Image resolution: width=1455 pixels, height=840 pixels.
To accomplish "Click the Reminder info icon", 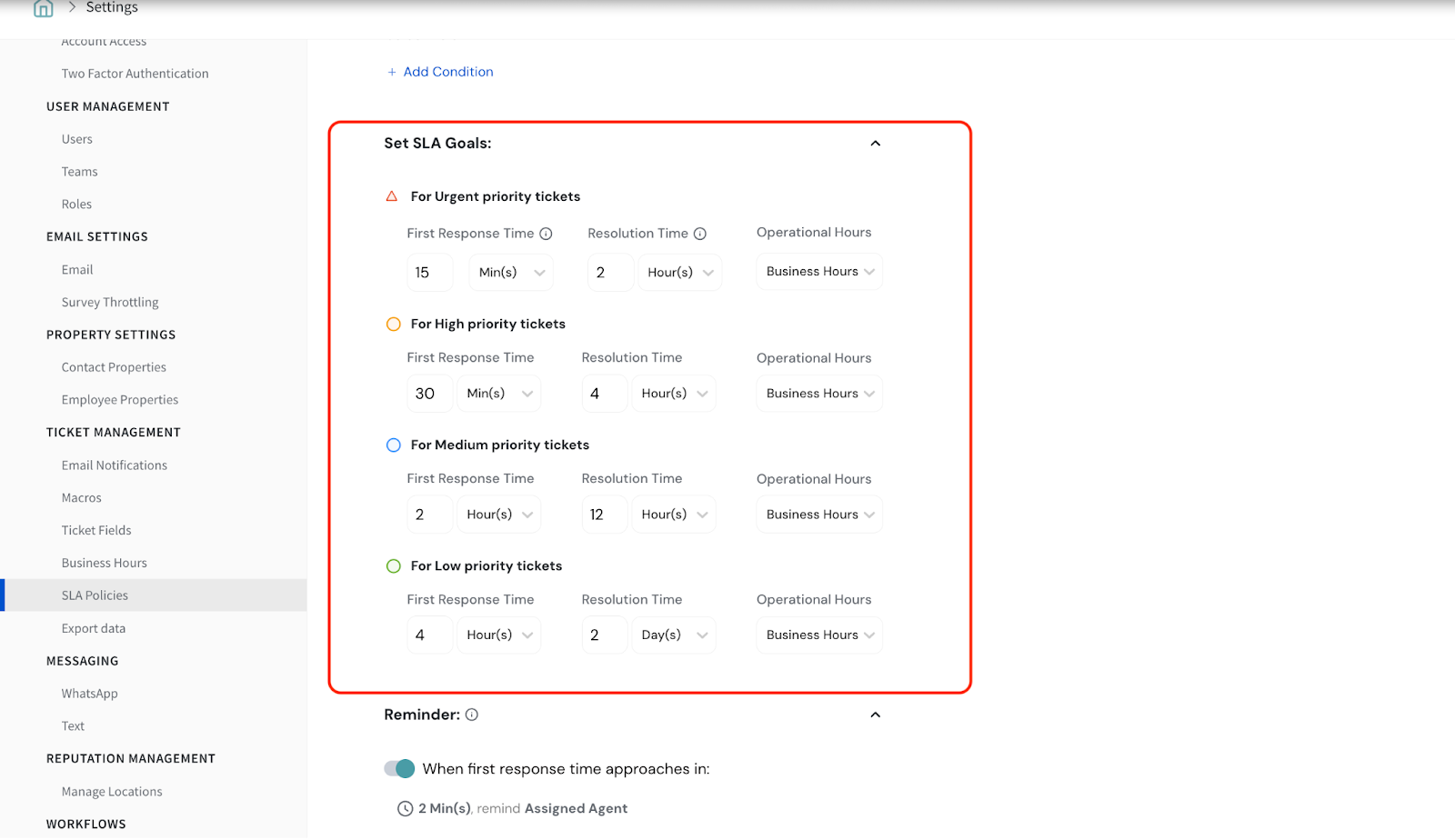I will point(472,715).
